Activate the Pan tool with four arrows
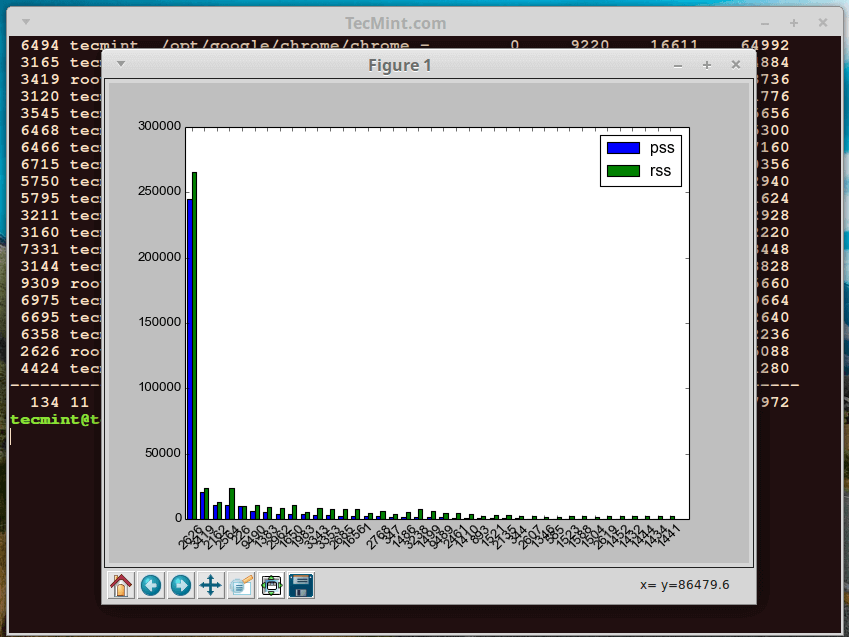 coord(211,585)
